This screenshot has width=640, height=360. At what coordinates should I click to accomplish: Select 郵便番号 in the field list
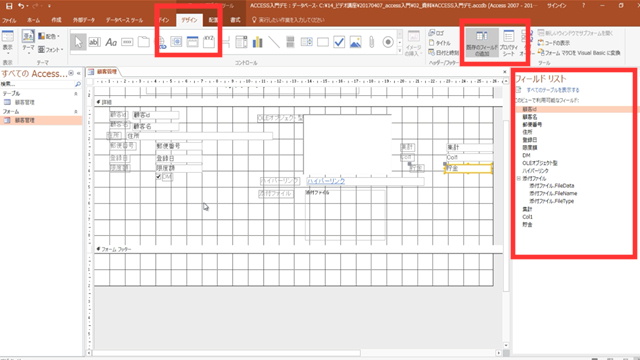click(x=532, y=125)
